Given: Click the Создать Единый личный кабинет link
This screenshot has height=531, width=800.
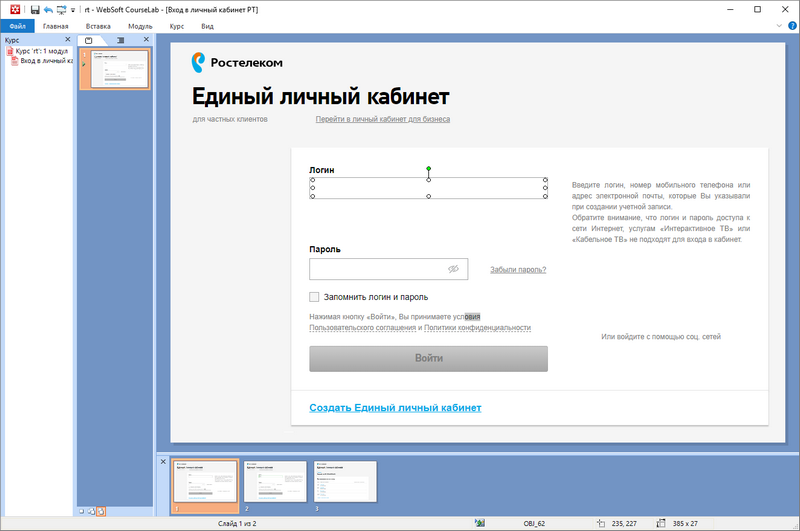Looking at the screenshot, I should (395, 408).
